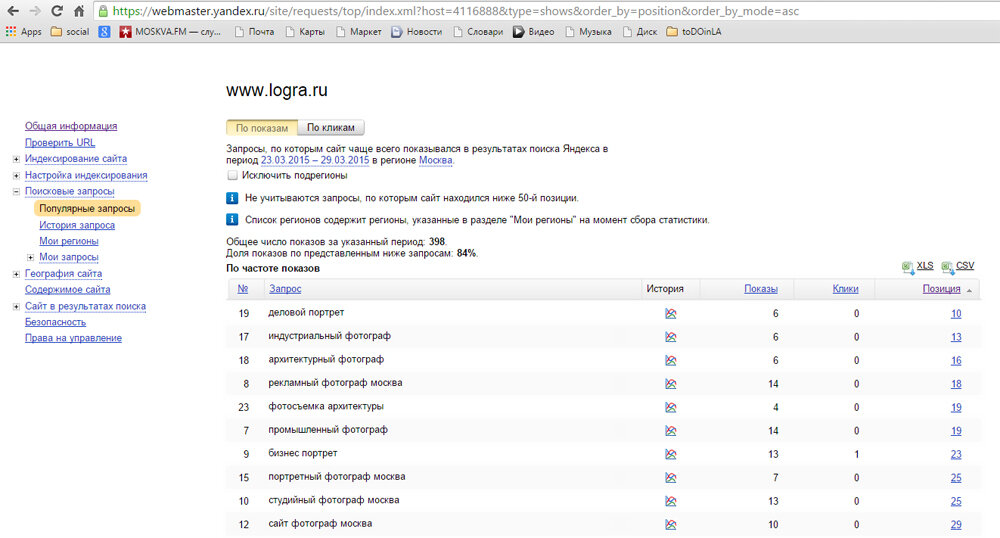The height and width of the screenshot is (538, 1000).
Task: Open the Содержимое сайта link
Action: [x=68, y=289]
